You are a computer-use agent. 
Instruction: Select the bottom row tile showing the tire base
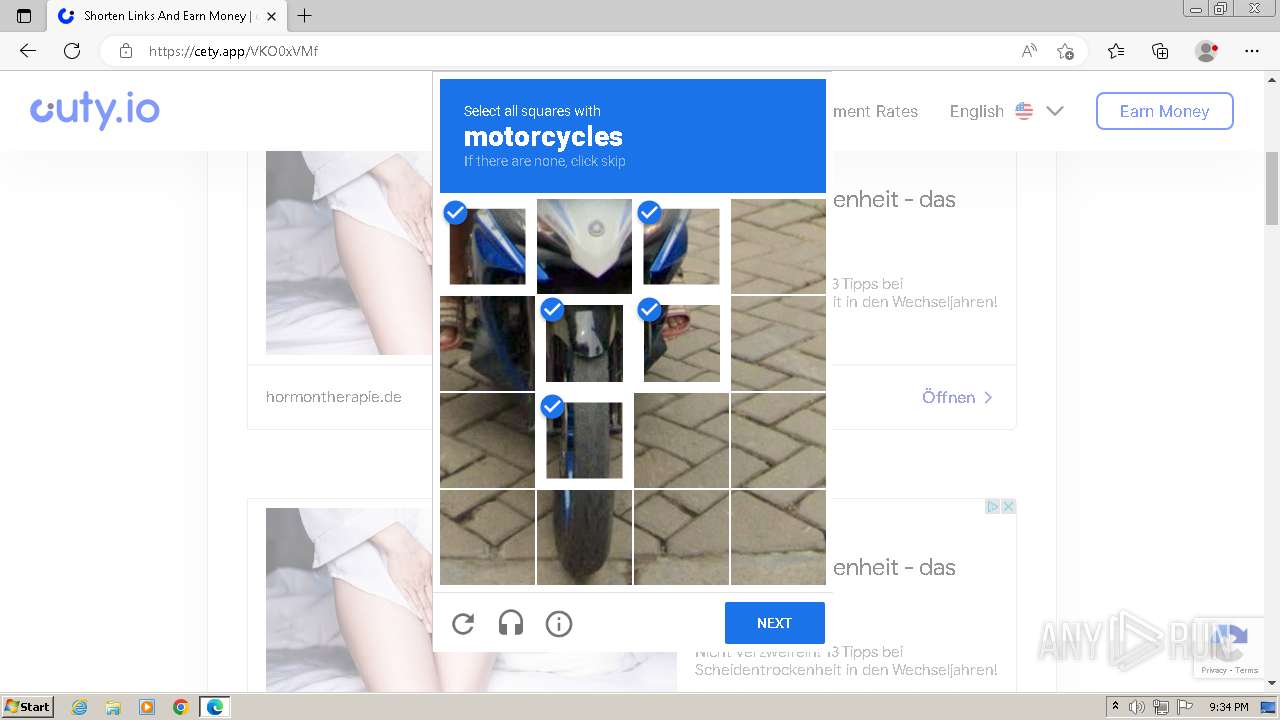(x=584, y=537)
